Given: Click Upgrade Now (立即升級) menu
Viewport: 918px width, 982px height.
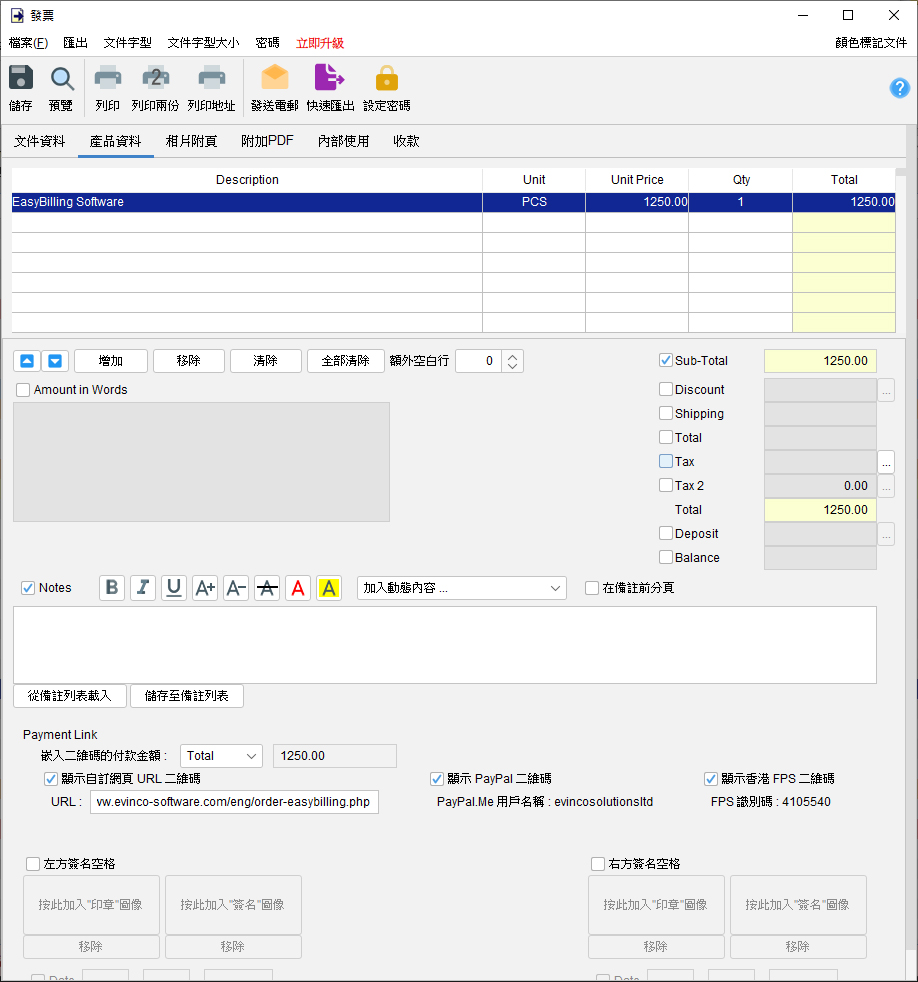Looking at the screenshot, I should [320, 43].
